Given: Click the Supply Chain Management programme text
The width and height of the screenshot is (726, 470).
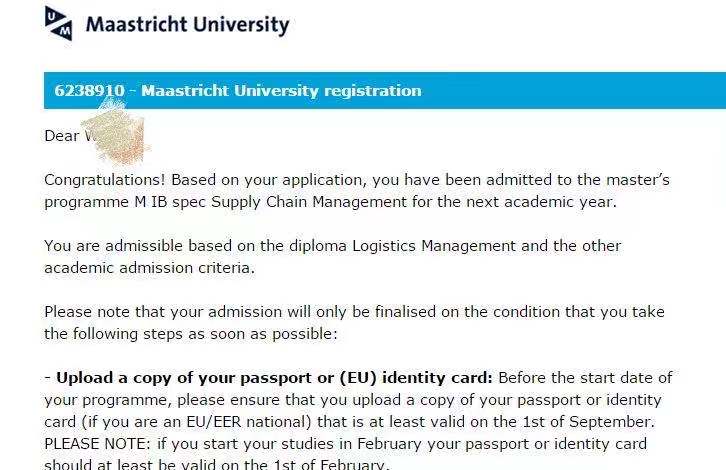Looking at the screenshot, I should point(309,202).
